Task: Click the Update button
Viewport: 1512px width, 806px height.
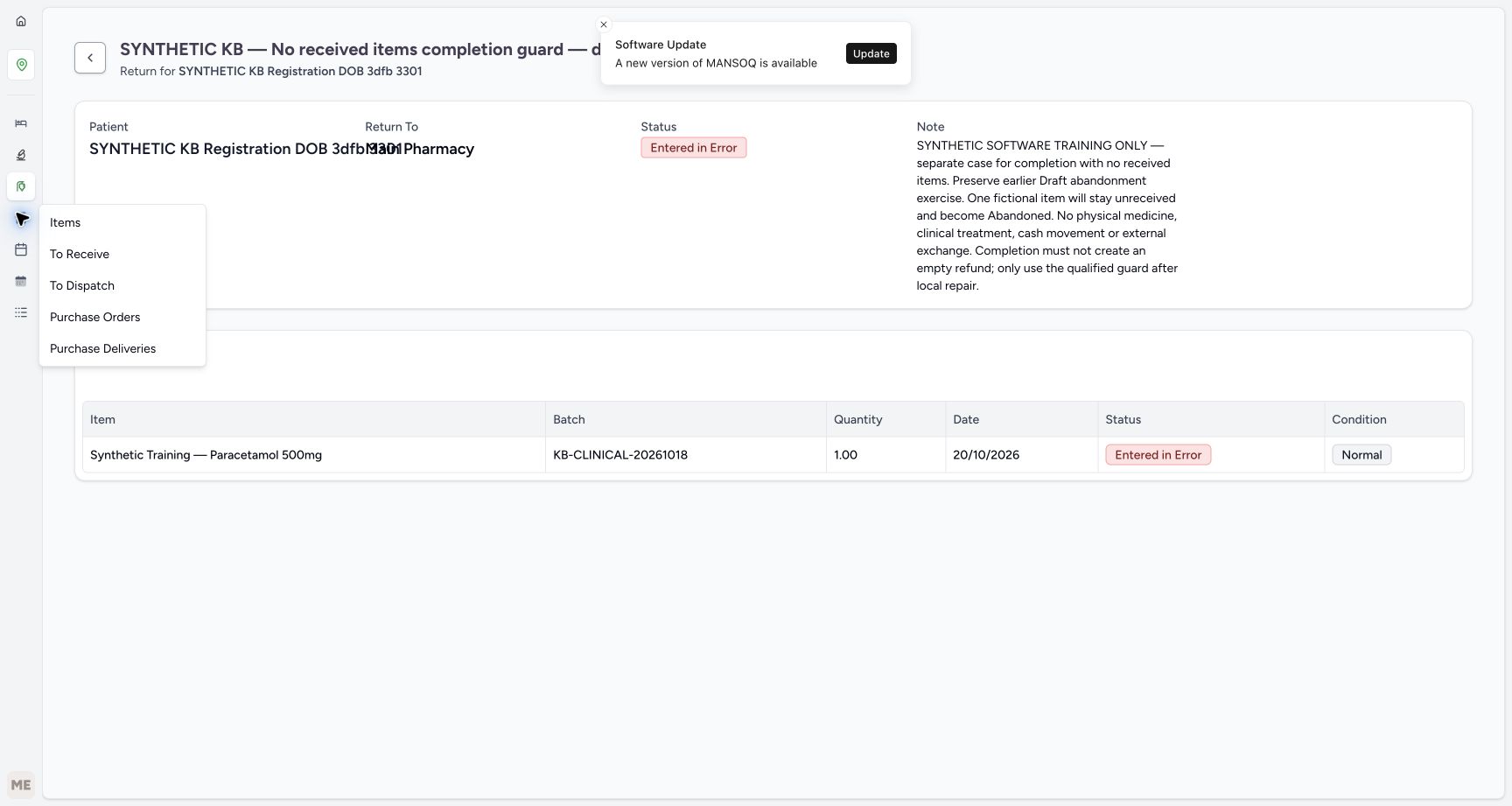Action: pyautogui.click(x=871, y=53)
